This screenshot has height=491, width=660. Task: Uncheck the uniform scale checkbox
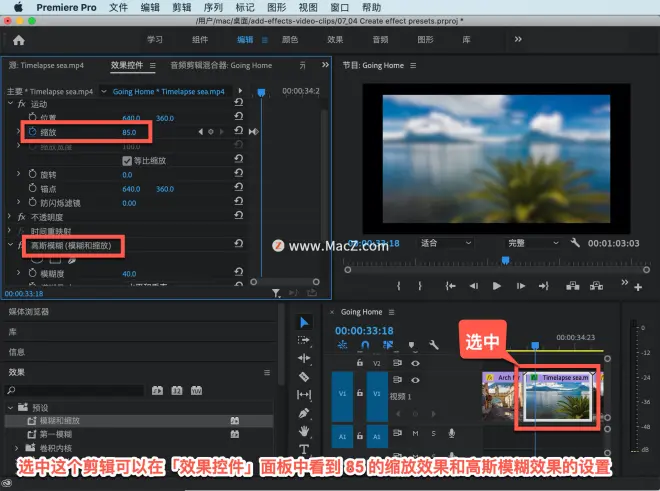click(x=127, y=160)
